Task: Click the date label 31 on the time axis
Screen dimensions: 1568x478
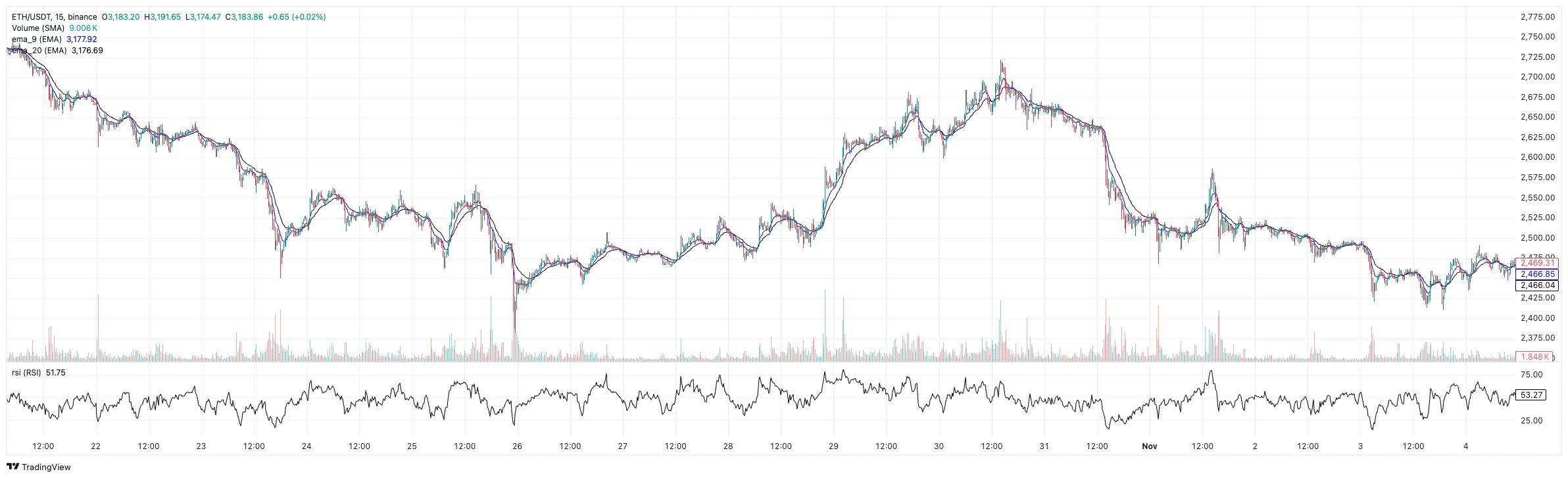Action: point(1044,446)
